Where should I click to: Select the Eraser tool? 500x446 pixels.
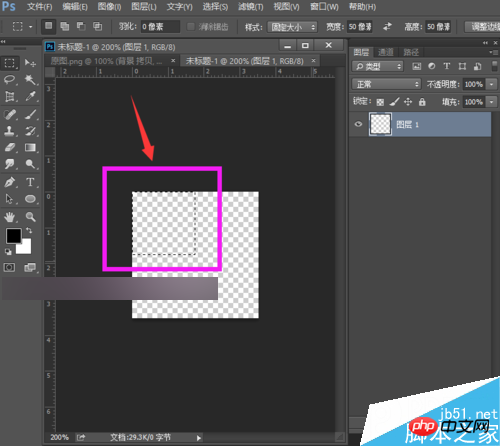[10, 147]
